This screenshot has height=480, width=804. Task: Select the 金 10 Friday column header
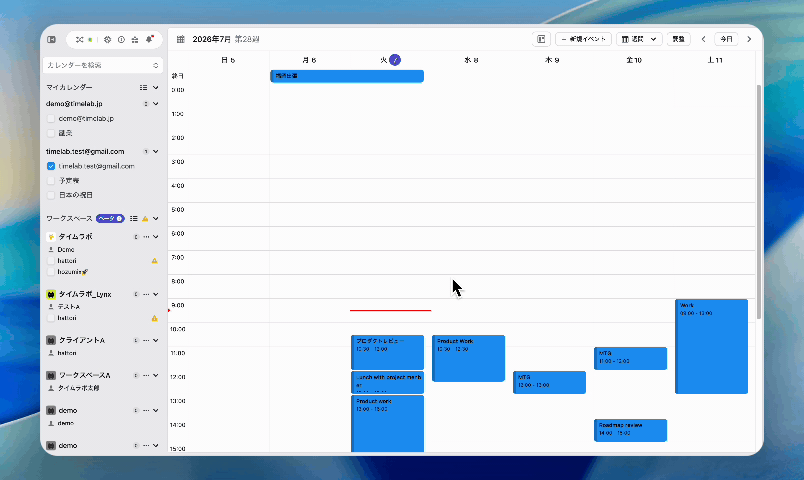pos(634,60)
